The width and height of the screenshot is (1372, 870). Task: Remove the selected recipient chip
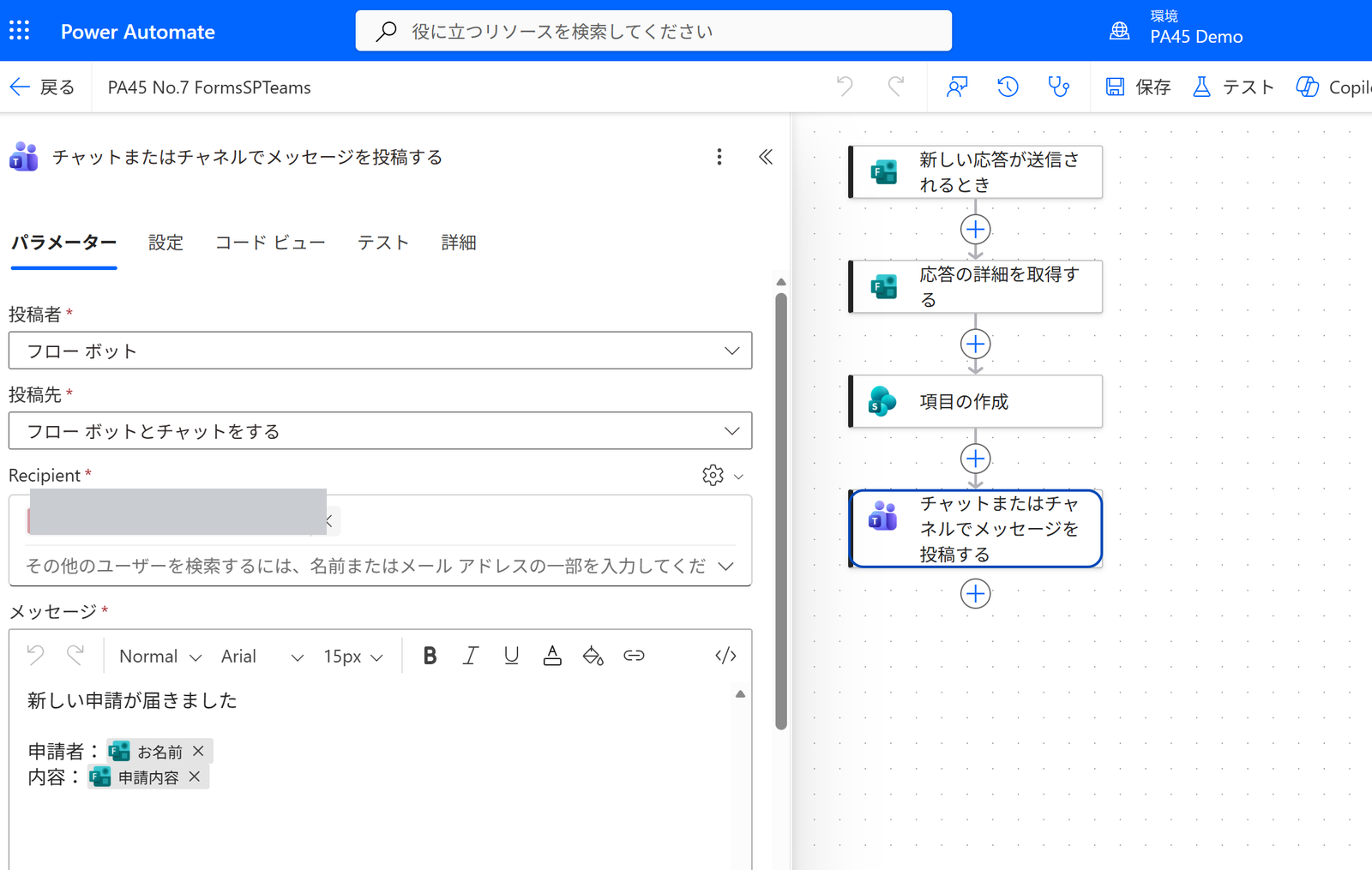click(x=328, y=520)
